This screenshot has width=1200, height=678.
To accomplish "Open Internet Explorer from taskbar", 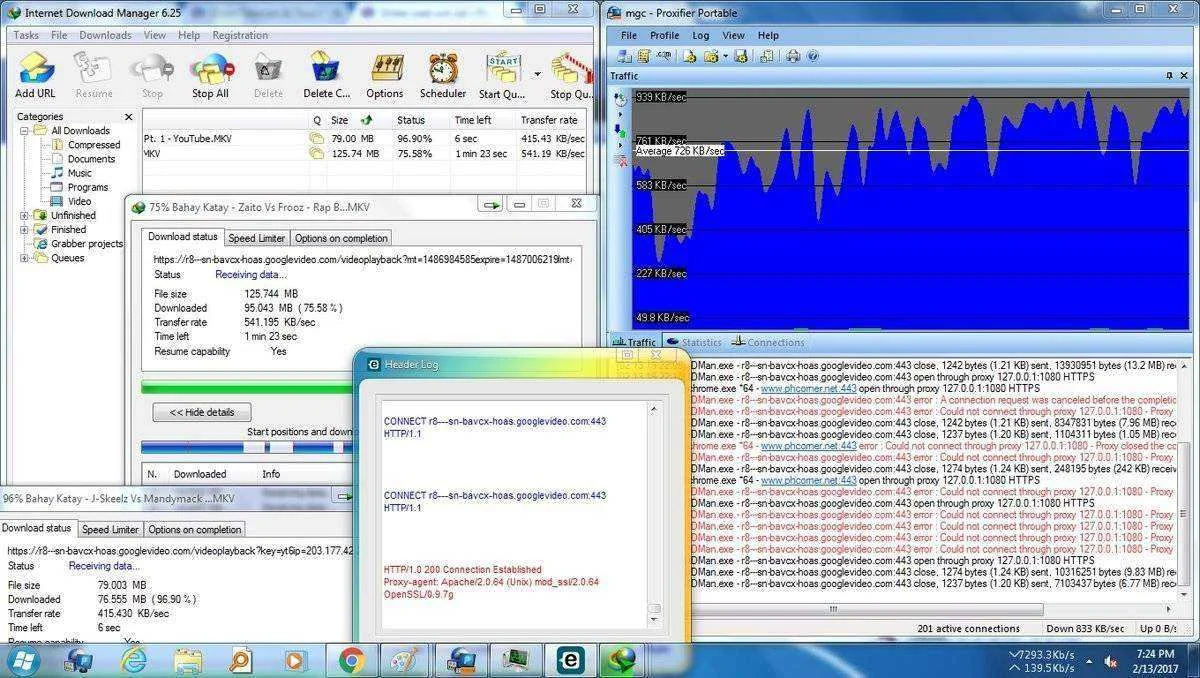I will click(x=133, y=660).
